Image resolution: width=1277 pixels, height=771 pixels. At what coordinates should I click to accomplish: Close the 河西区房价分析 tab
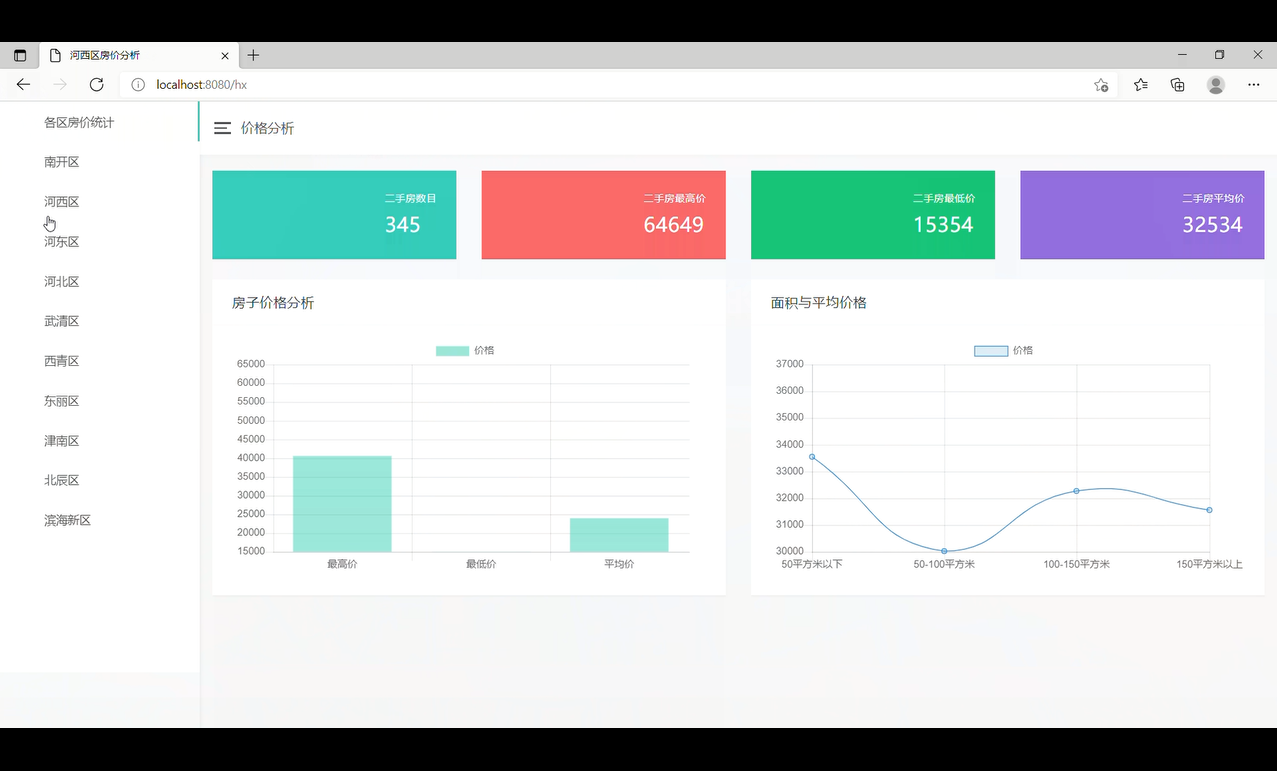click(225, 56)
